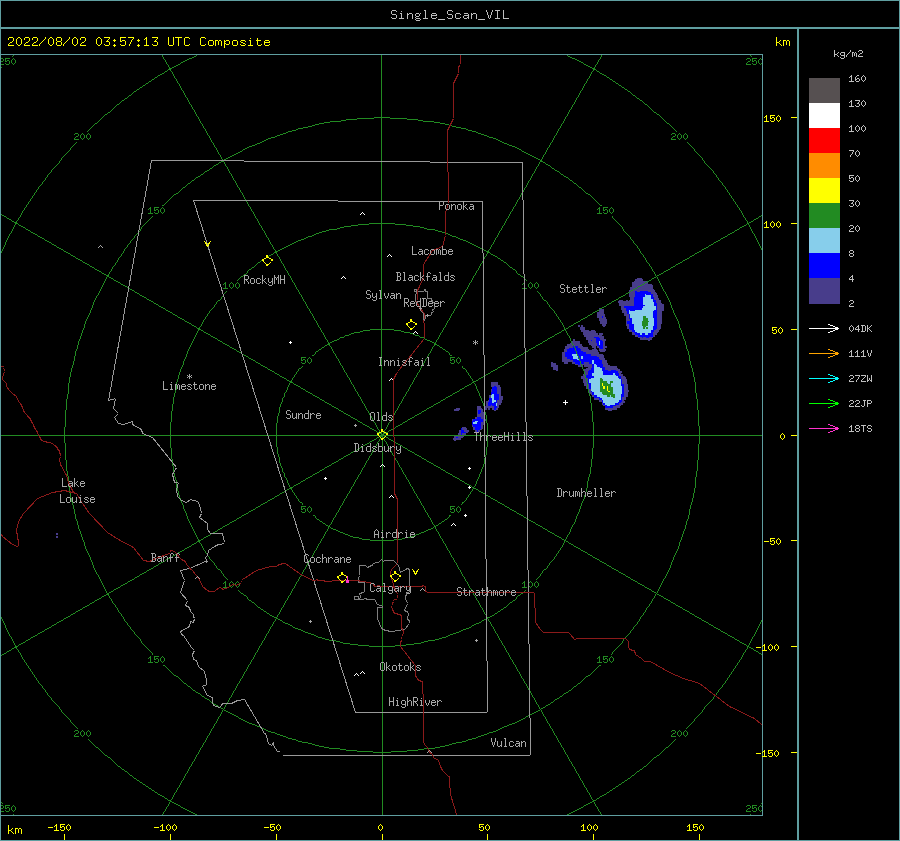900x841 pixels.
Task: Click the Banff label
Action: pyautogui.click(x=165, y=557)
